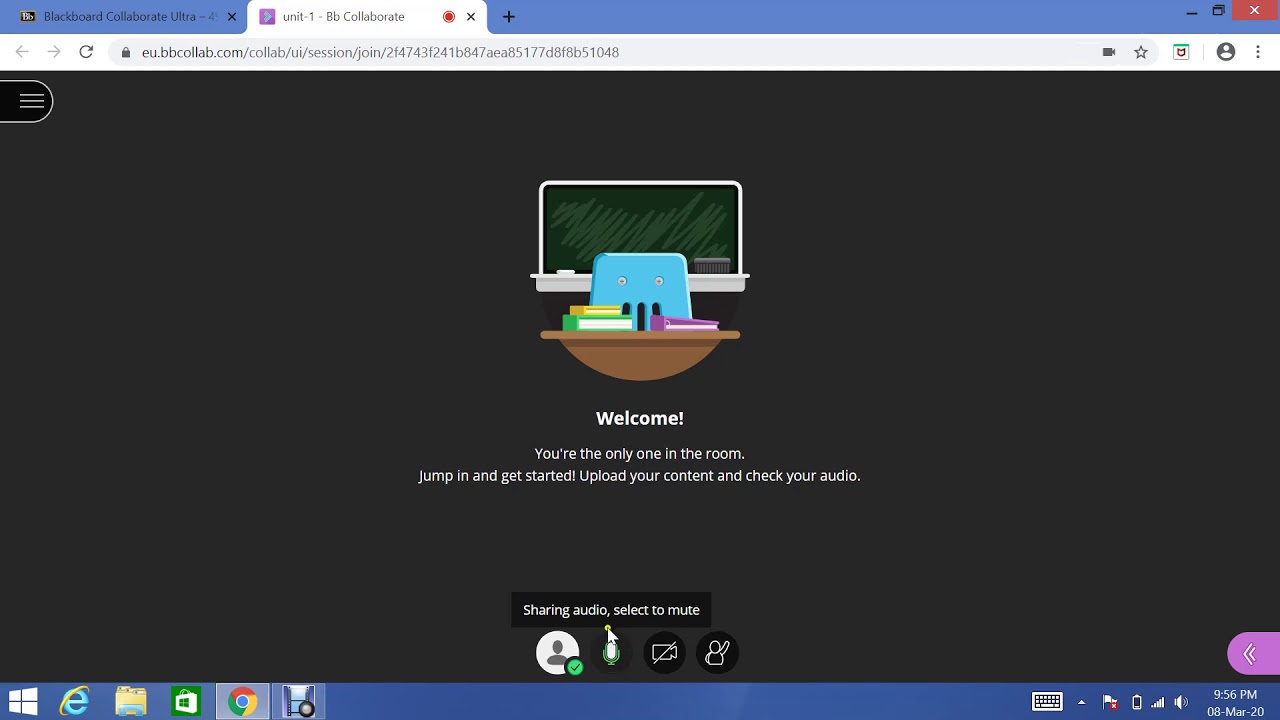
Task: Click "You're the only one in the room." text
Action: click(x=640, y=453)
